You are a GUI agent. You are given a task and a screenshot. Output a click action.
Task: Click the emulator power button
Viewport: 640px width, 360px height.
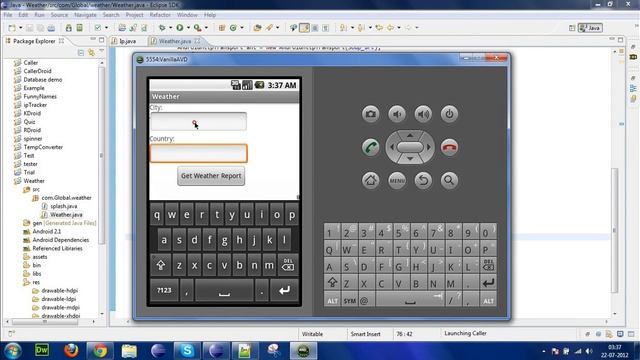tap(449, 114)
